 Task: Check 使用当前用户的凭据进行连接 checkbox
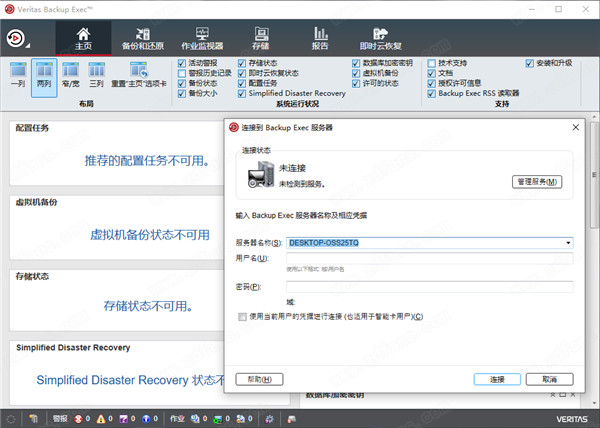pos(242,317)
